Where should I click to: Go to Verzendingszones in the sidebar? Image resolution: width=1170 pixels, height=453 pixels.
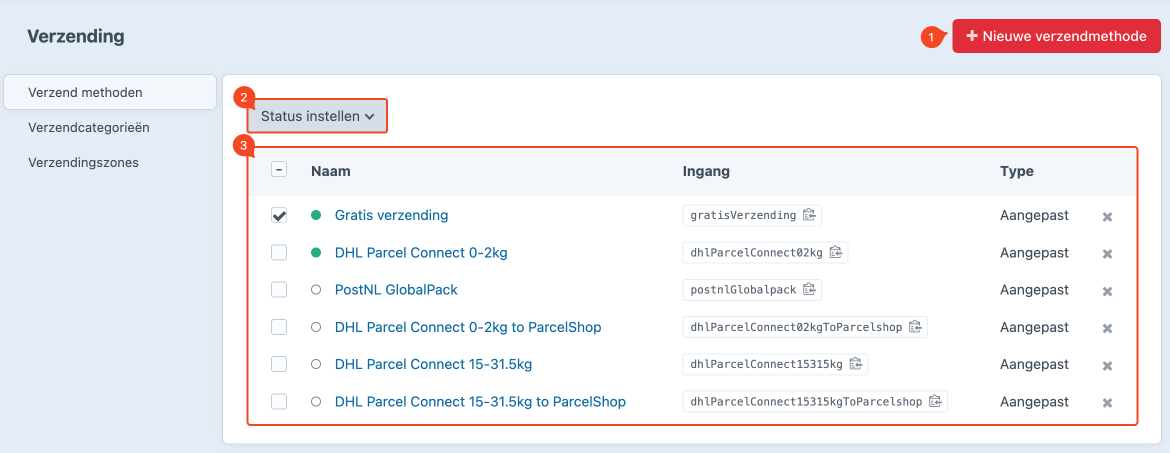coord(84,162)
